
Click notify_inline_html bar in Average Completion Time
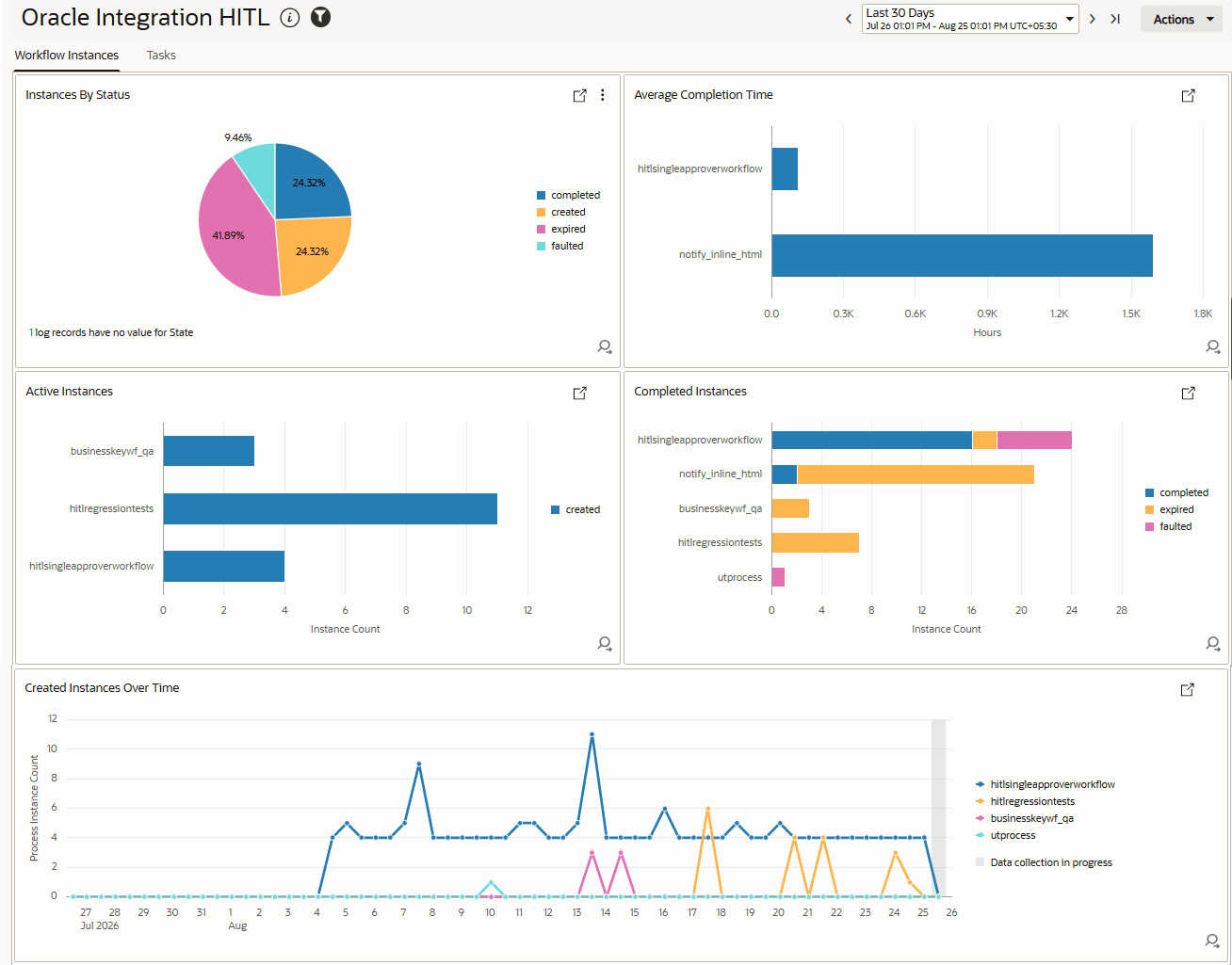962,255
